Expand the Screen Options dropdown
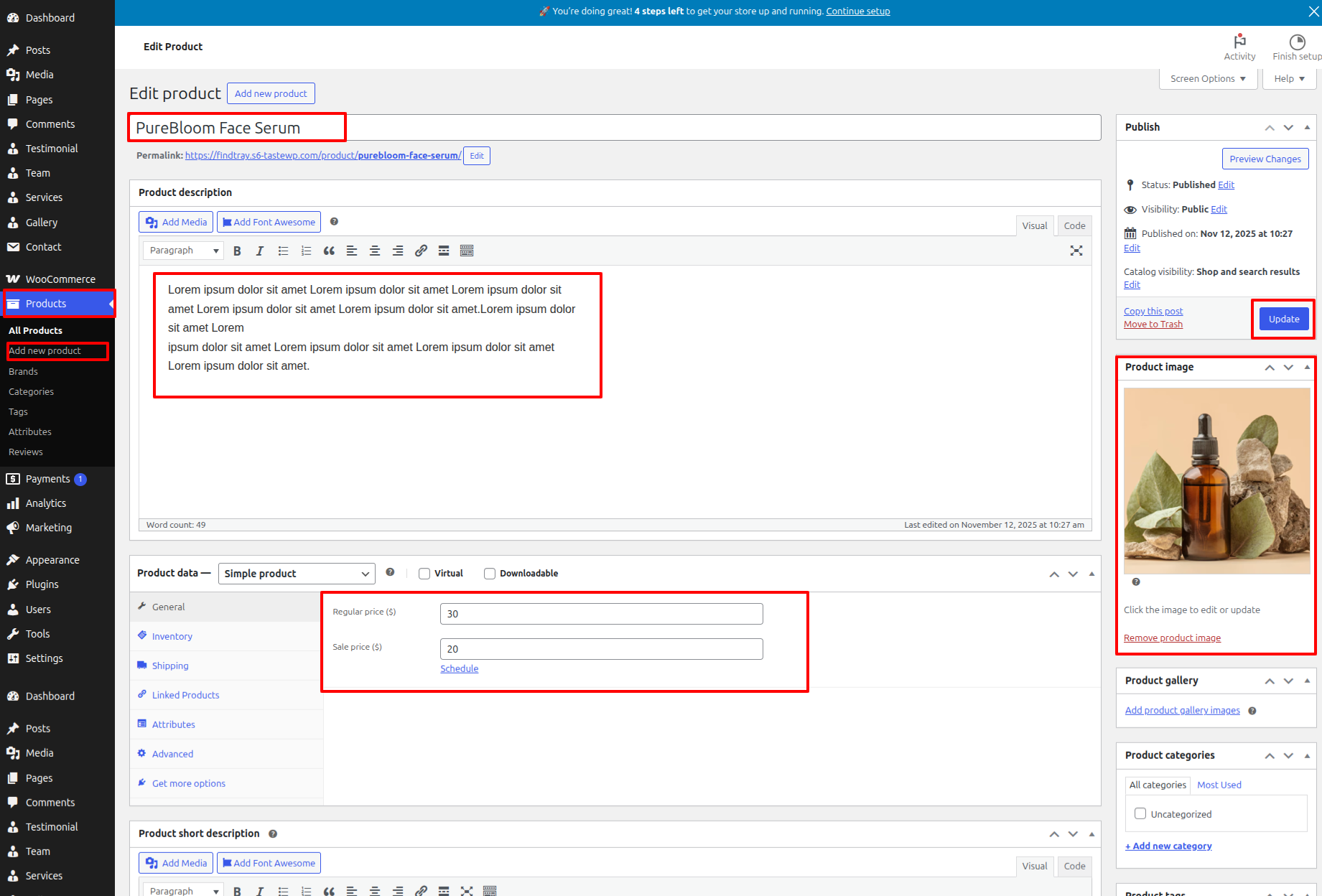This screenshot has height=896, width=1322. 1208,79
